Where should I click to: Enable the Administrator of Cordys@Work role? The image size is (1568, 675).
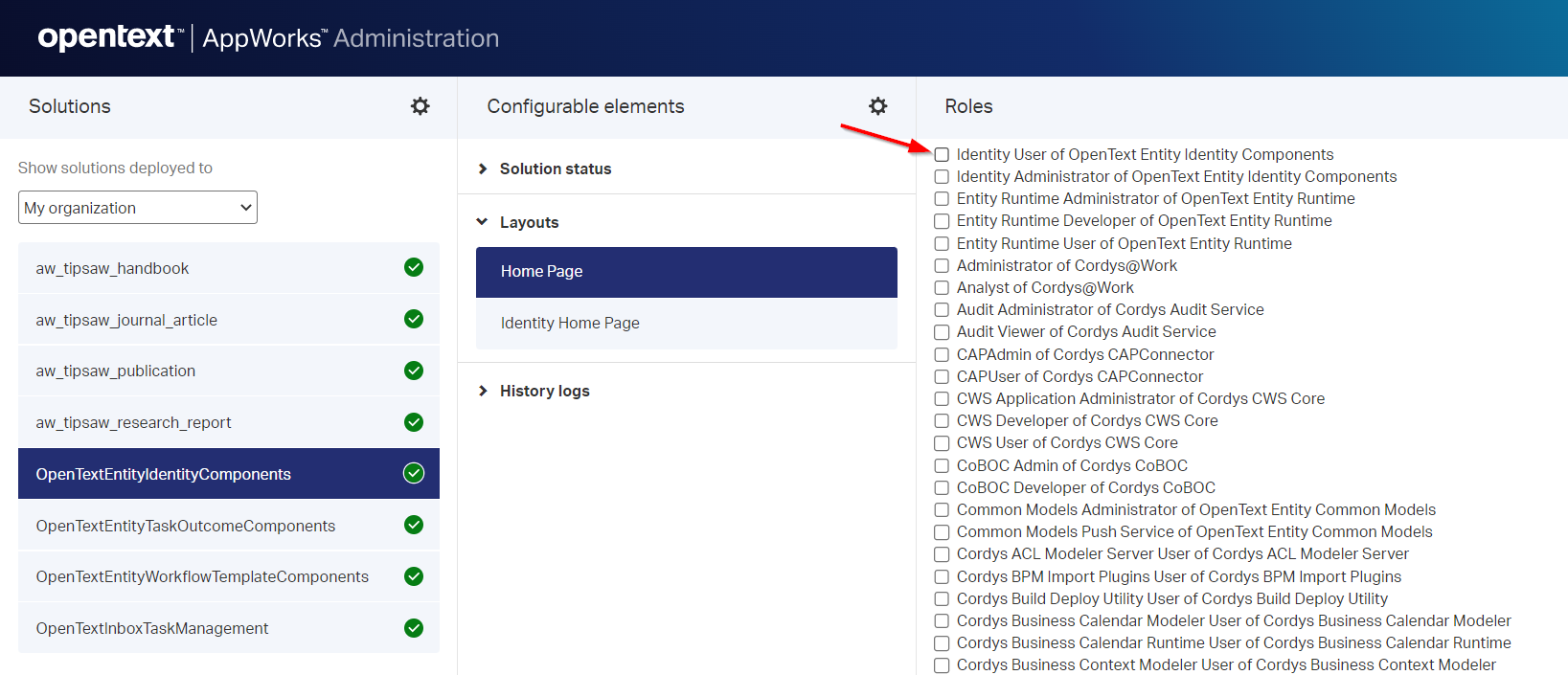[942, 266]
